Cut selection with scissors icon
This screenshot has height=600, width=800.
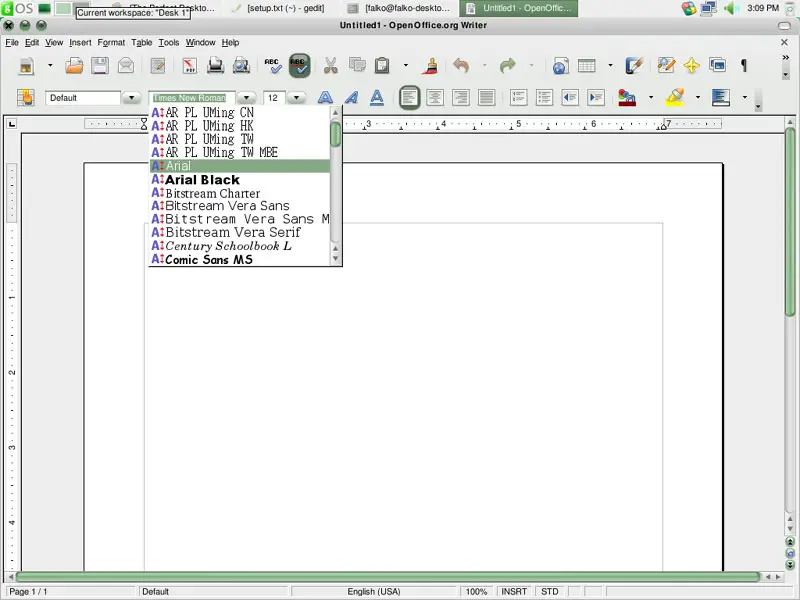(331, 66)
